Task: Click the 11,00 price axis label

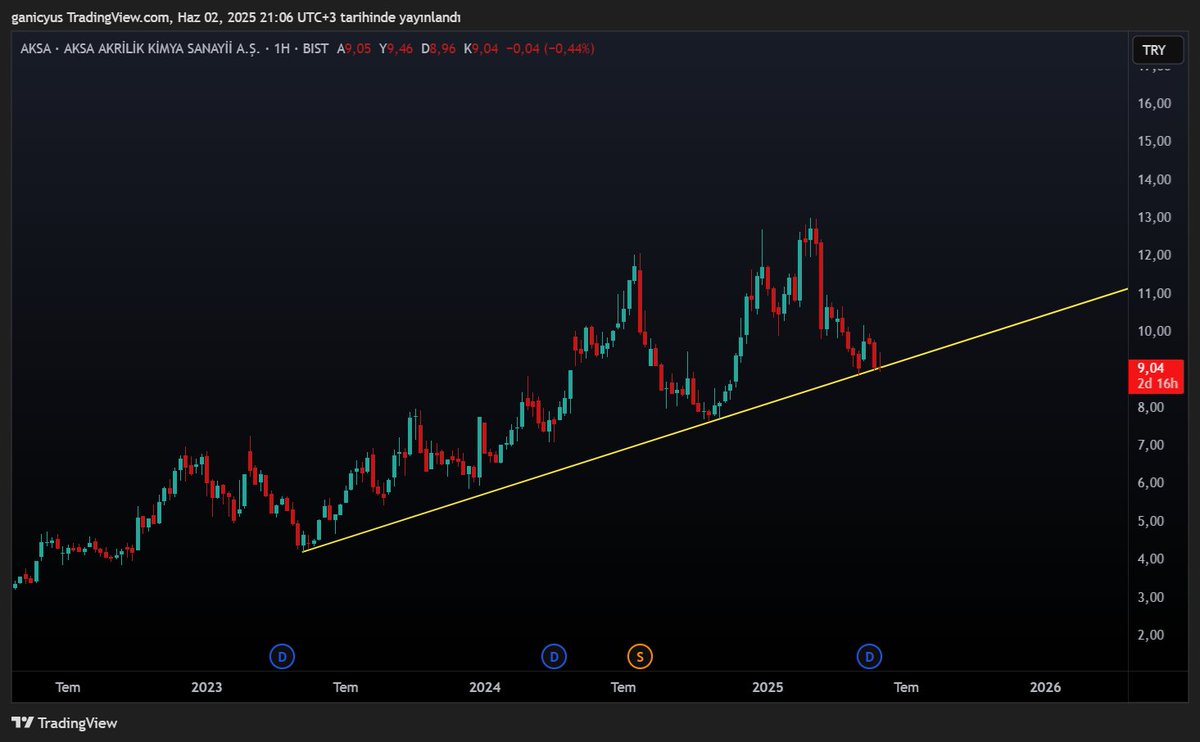Action: click(x=1154, y=293)
